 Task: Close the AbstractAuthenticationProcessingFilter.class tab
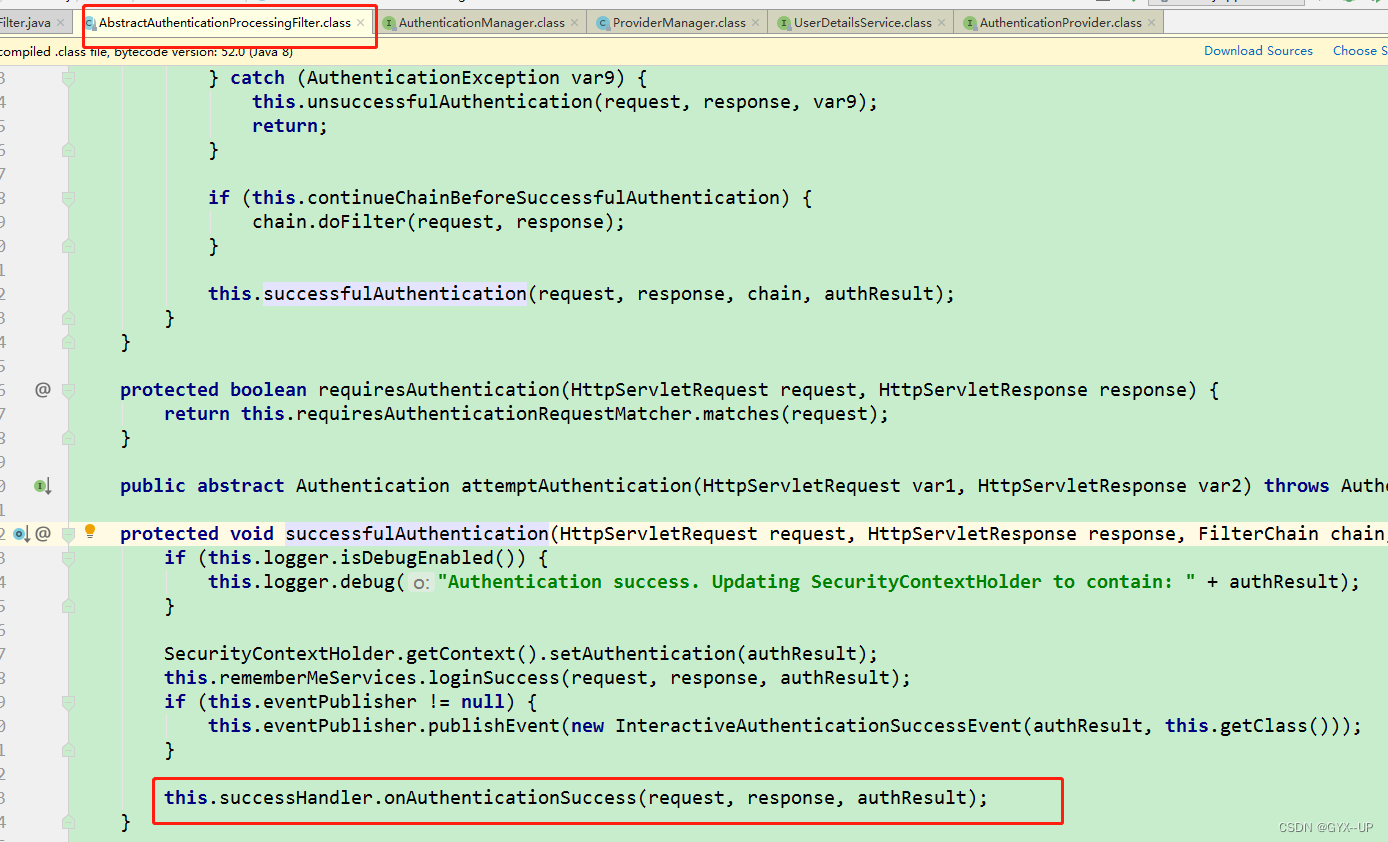362,23
